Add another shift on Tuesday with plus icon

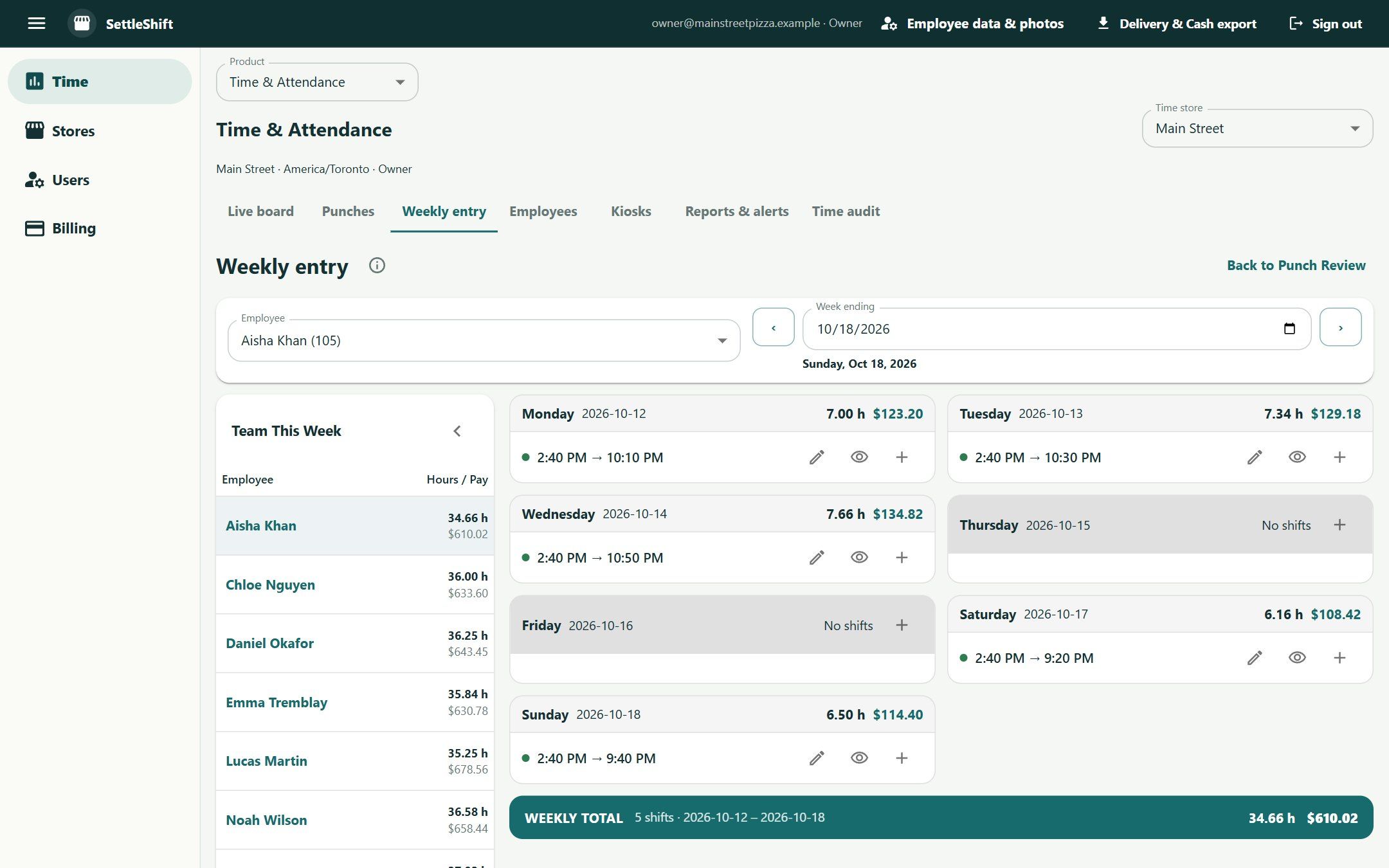point(1339,457)
